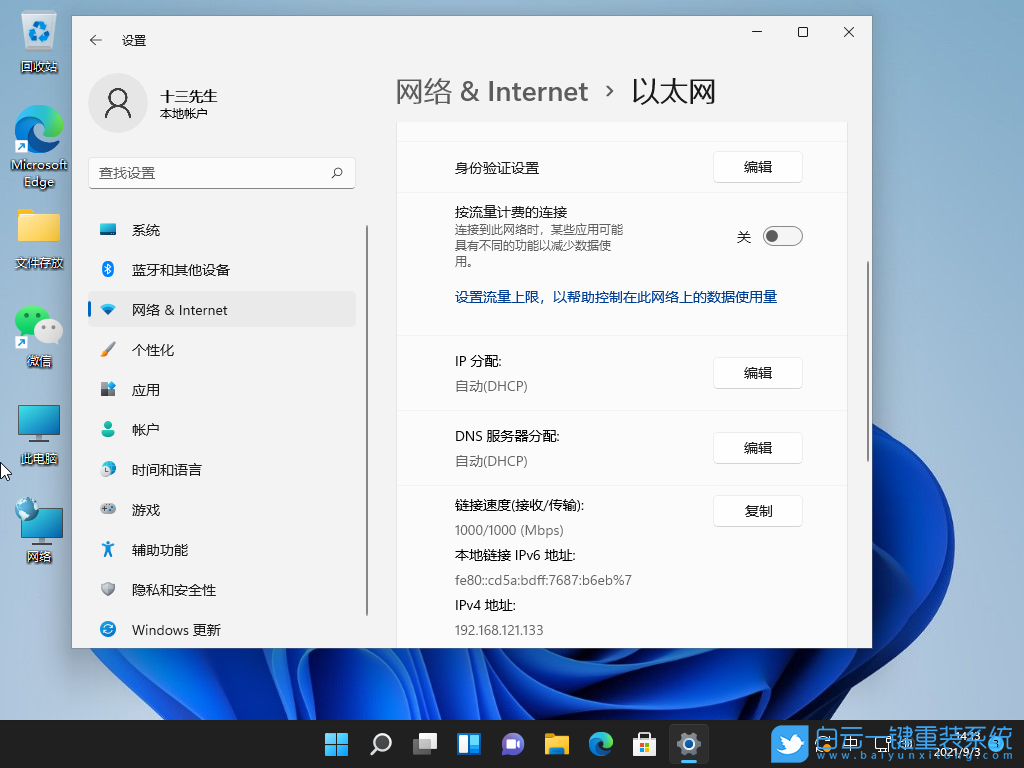Open File Explorer from the taskbar
This screenshot has height=768, width=1024.
(556, 744)
